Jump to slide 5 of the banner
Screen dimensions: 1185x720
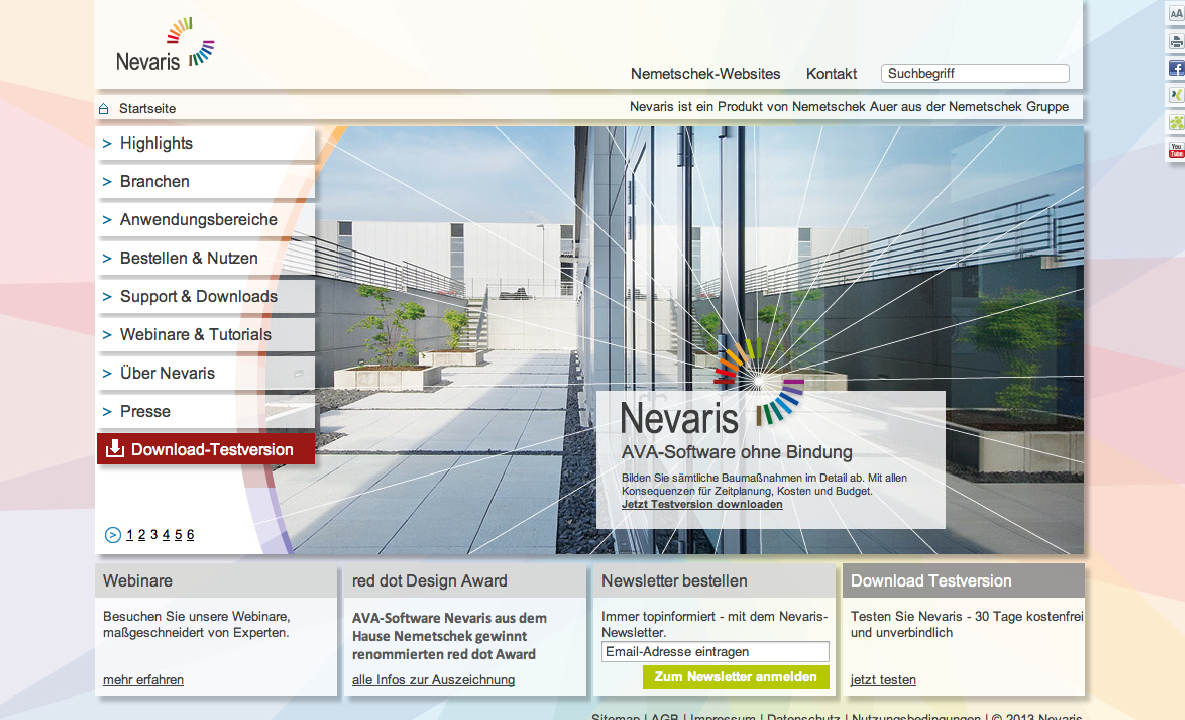click(x=178, y=535)
